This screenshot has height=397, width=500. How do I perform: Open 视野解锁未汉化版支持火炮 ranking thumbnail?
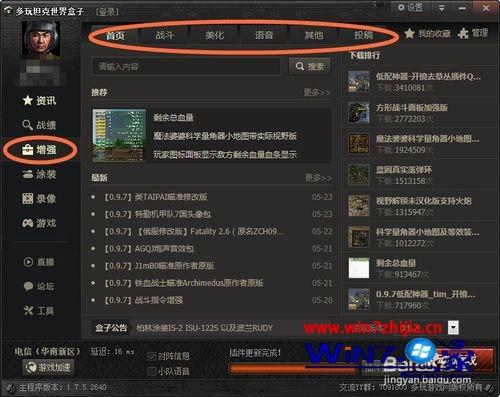coord(359,206)
